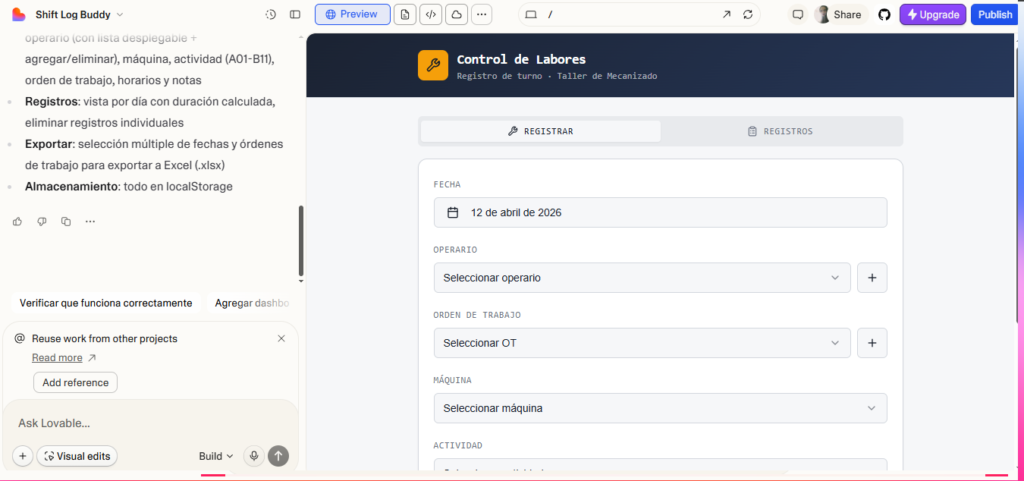Send message with the up arrow button
The height and width of the screenshot is (481, 1024).
click(x=278, y=456)
